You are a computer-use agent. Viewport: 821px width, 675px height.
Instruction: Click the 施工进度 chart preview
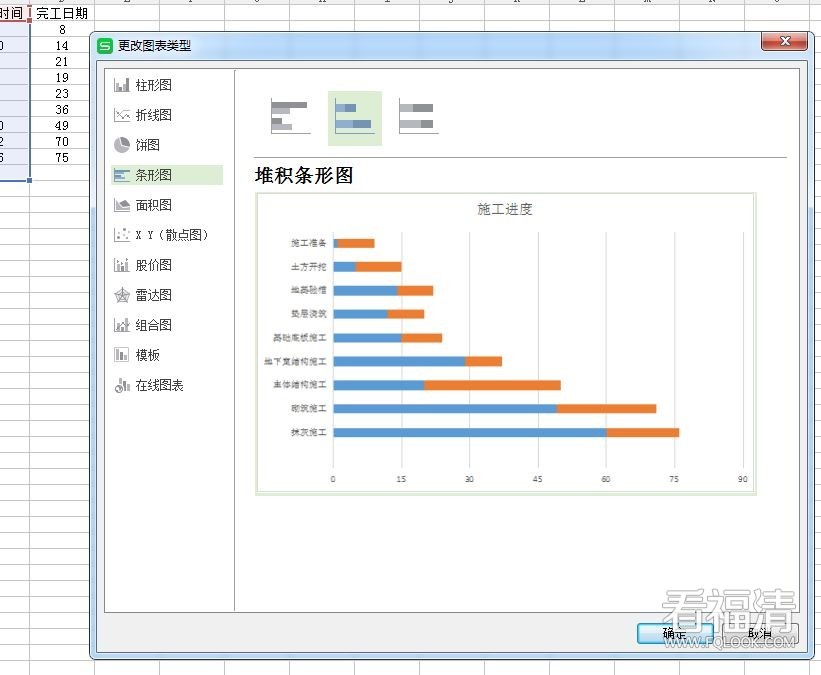coord(505,344)
